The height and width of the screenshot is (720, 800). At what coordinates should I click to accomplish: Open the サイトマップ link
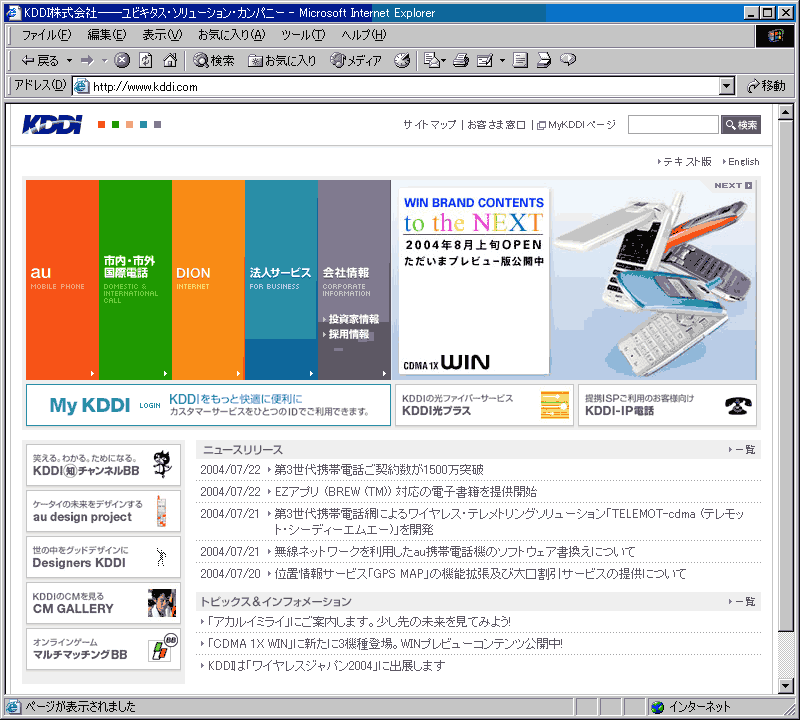pos(430,125)
